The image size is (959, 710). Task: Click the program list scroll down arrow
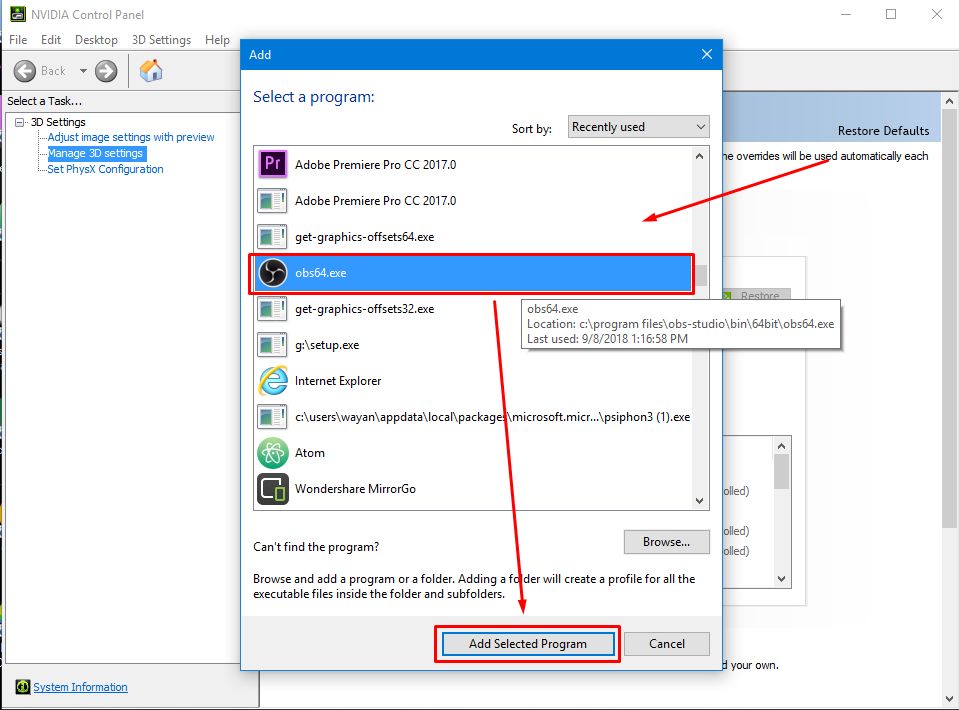point(700,500)
